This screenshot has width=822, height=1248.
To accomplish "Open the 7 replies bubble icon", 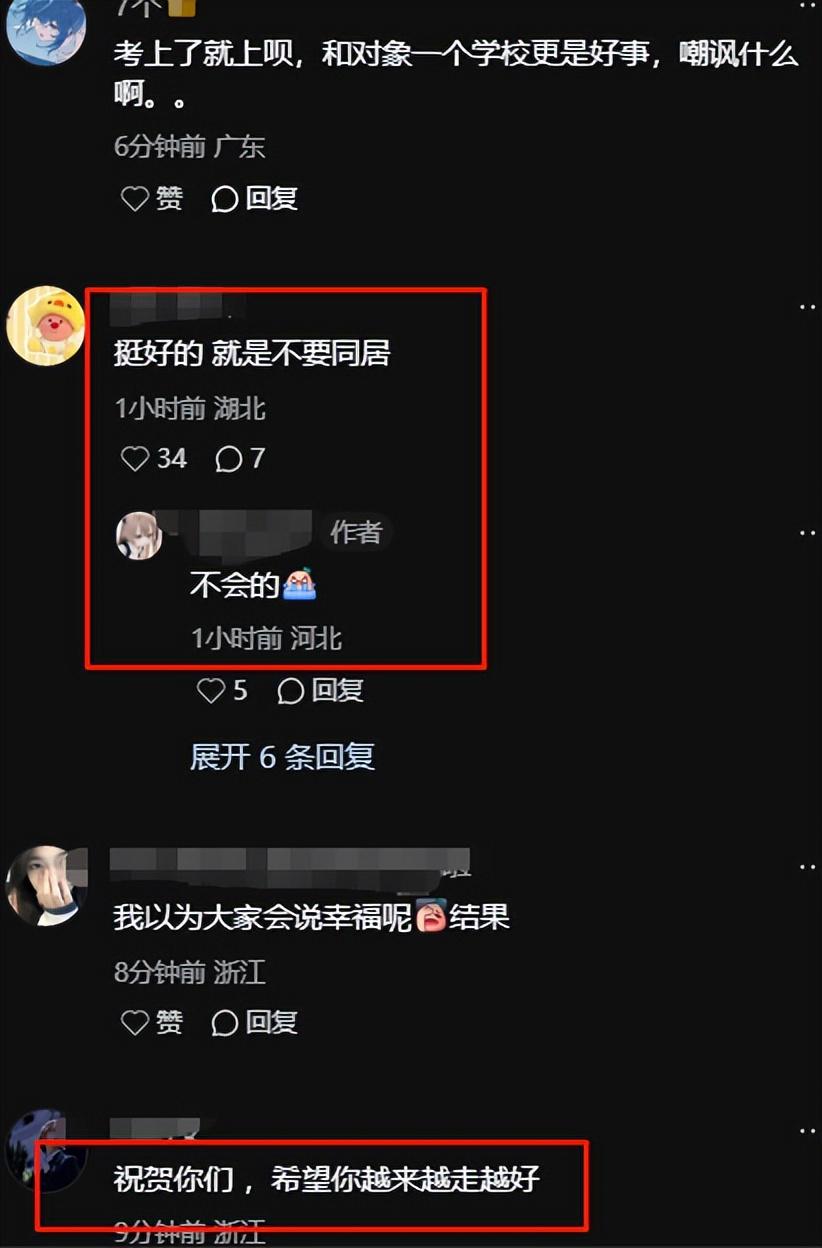I will point(241,458).
